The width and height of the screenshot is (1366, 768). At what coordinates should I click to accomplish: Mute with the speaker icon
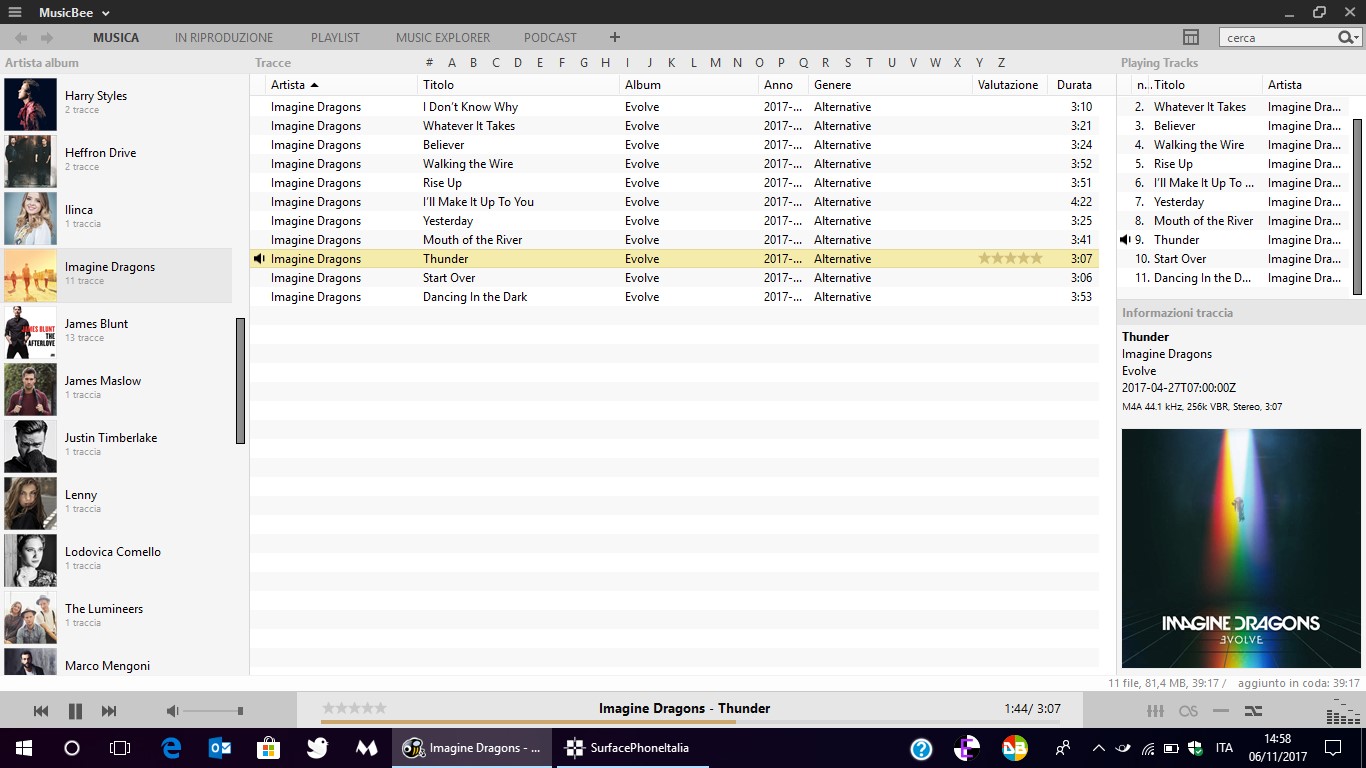[172, 711]
